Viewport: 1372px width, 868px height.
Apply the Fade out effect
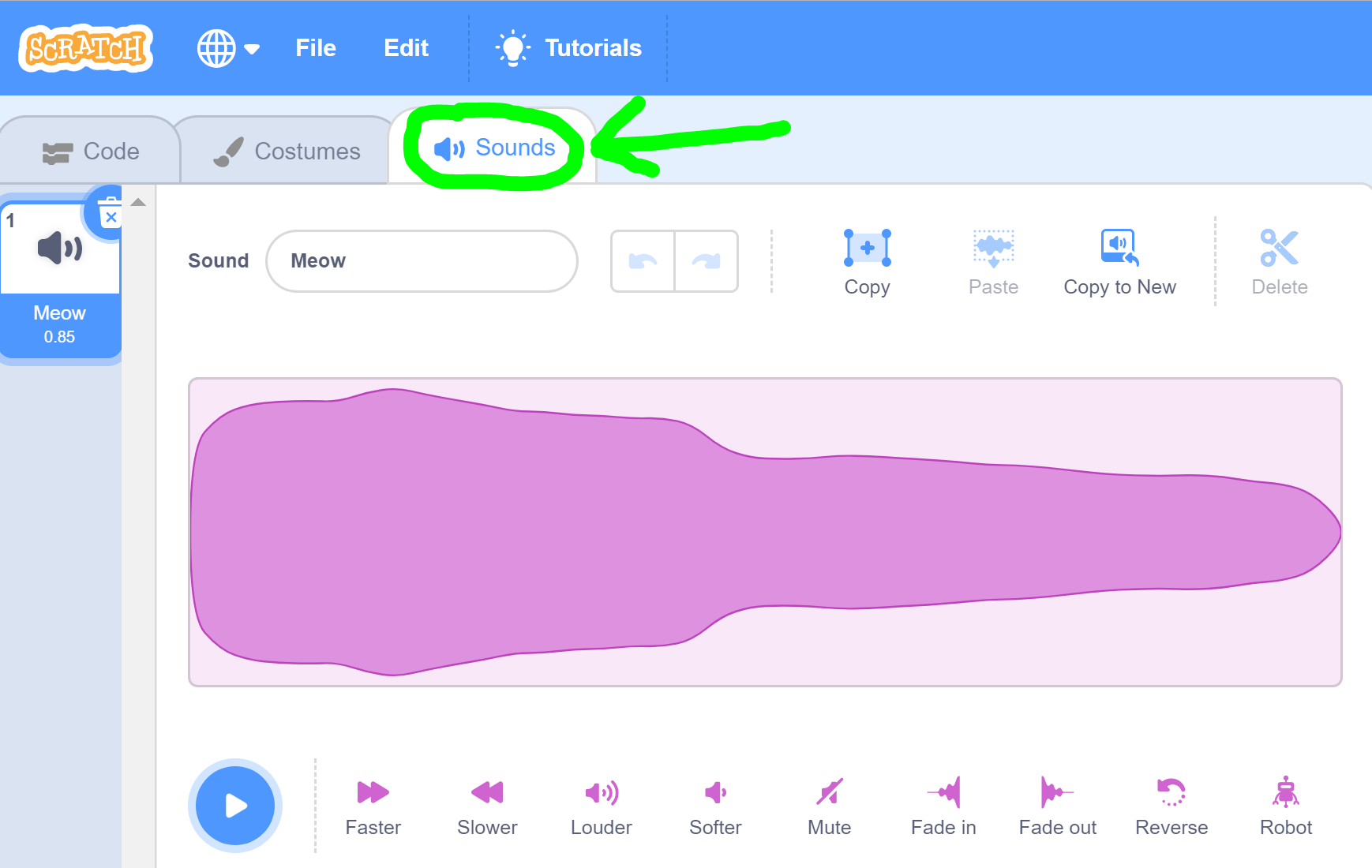coord(1057,806)
